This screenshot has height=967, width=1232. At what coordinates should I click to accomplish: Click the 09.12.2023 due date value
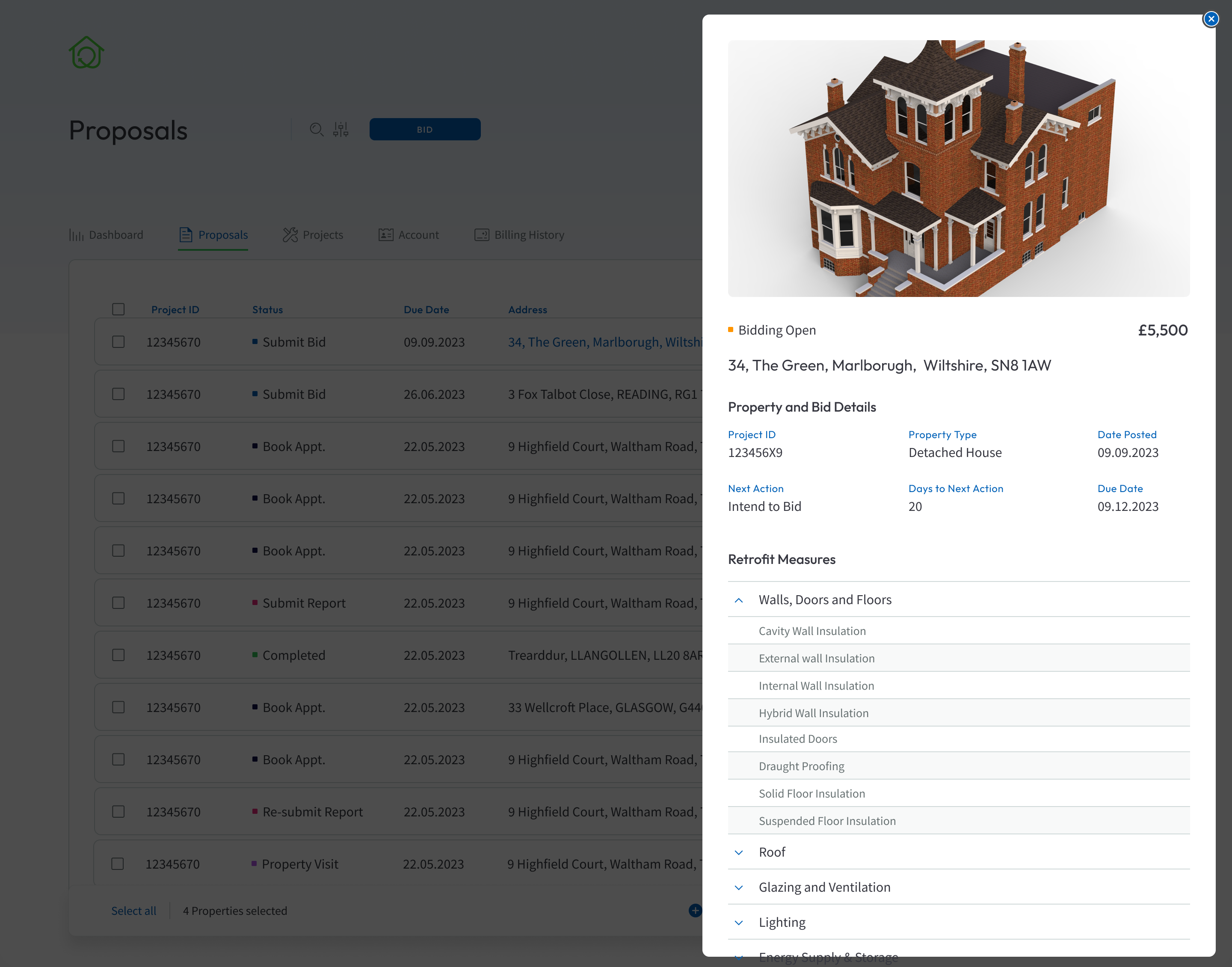click(1128, 506)
